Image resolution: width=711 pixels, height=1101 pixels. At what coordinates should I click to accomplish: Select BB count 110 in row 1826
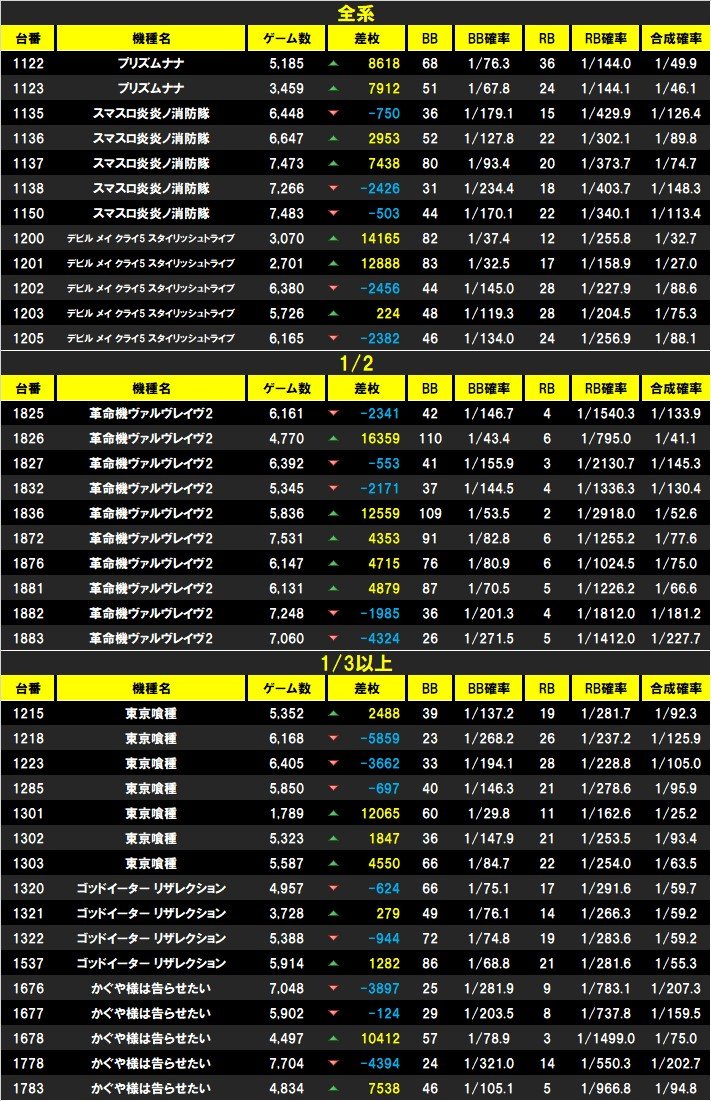[430, 439]
